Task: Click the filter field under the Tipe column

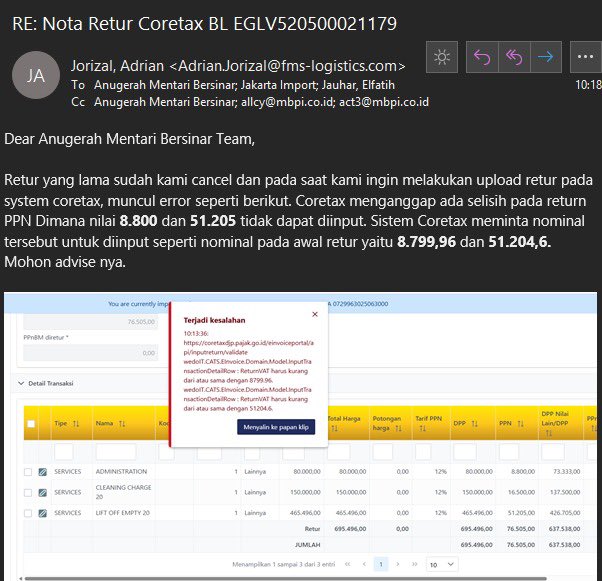Action: pyautogui.click(x=64, y=452)
